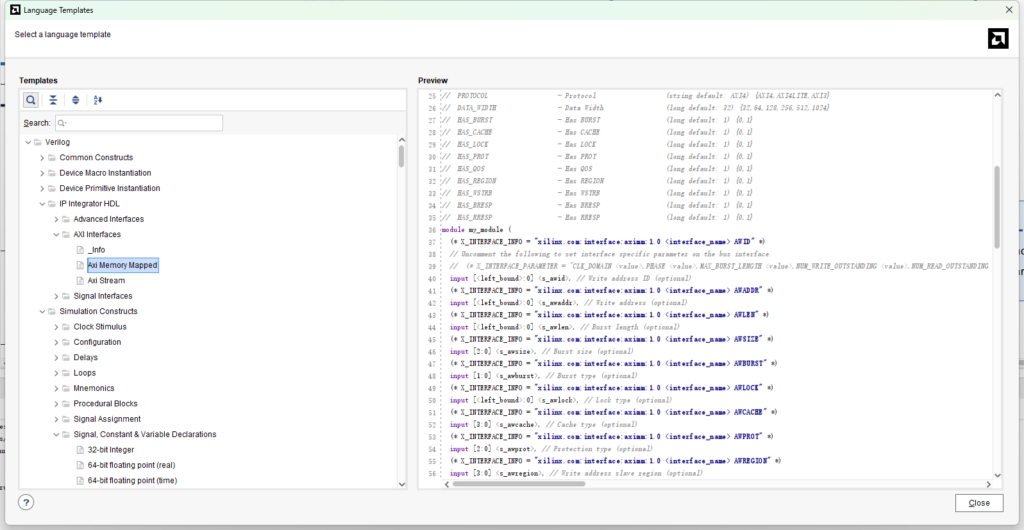Select the Simulation Constructs label
Screen dimensions: 1024x530
tap(99, 311)
